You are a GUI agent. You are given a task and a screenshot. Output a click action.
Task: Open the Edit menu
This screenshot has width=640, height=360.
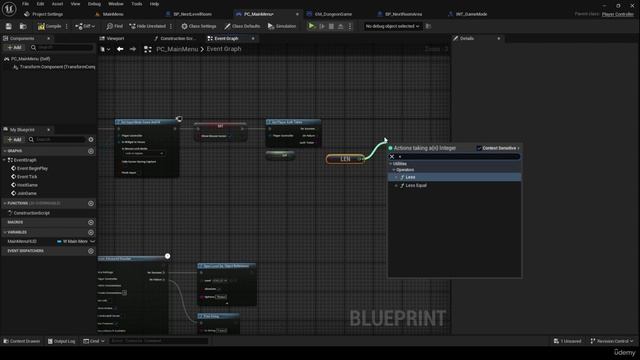(x=40, y=4)
